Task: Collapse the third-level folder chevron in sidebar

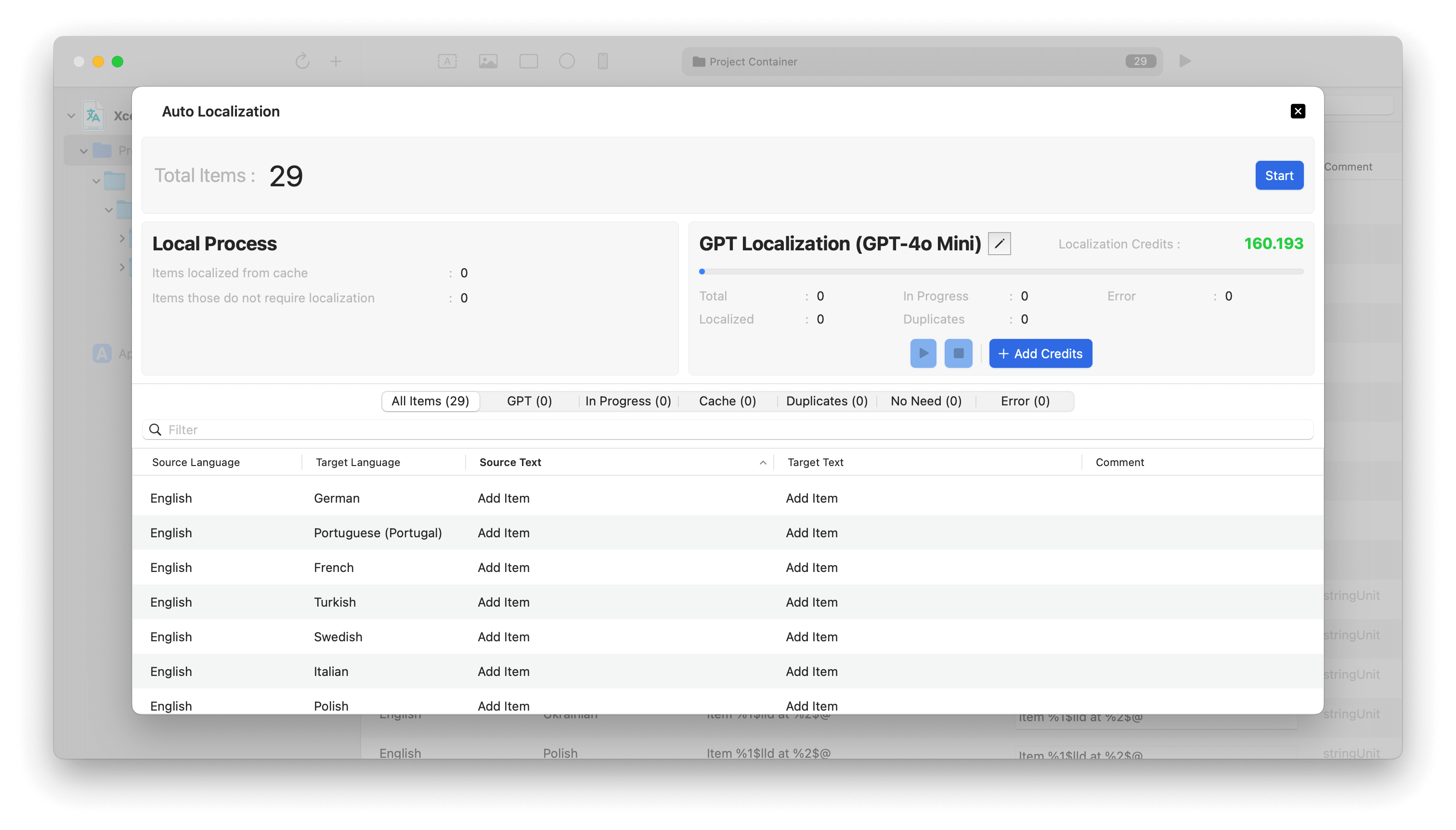Action: (x=109, y=210)
